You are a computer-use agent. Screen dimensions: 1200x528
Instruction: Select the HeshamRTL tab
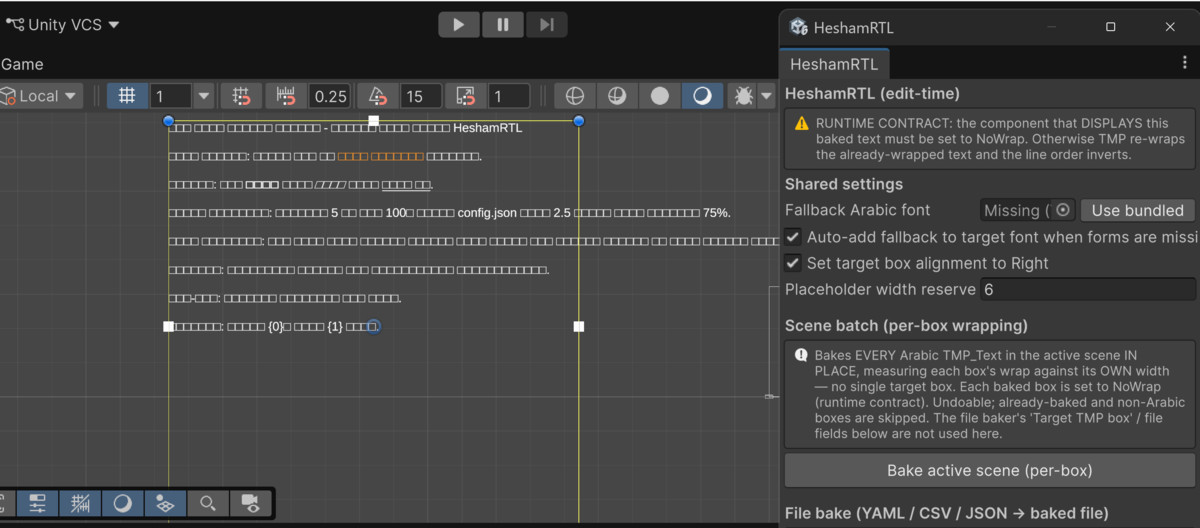pyautogui.click(x=834, y=64)
